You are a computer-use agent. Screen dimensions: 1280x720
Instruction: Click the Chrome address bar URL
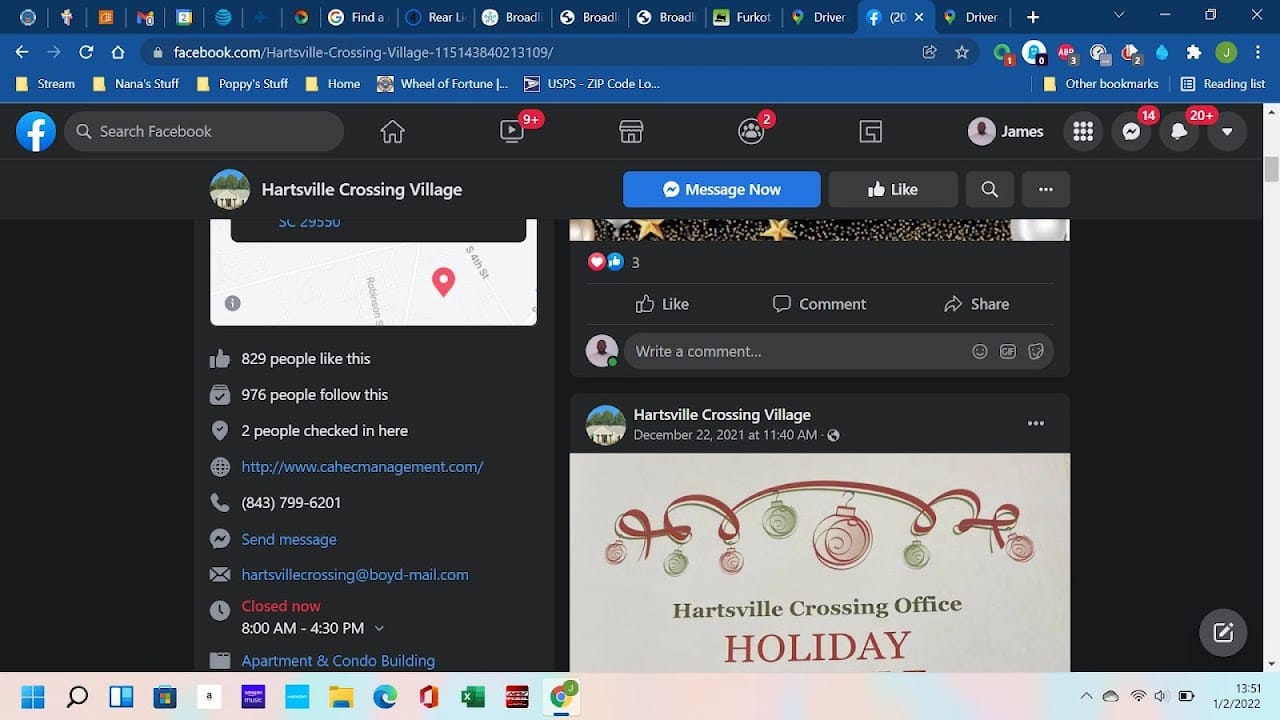(363, 52)
